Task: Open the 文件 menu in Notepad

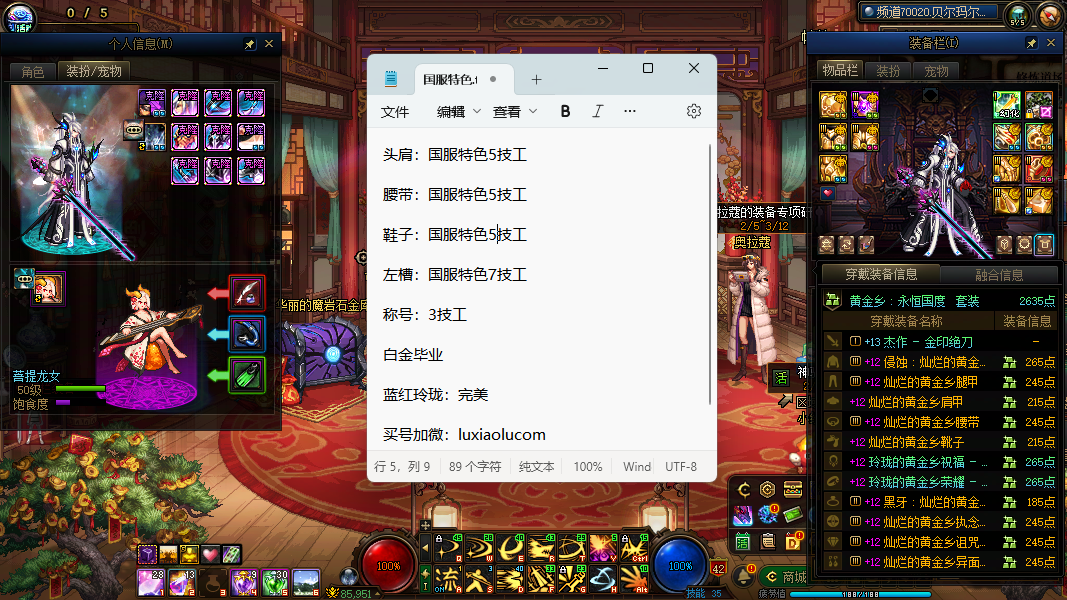Action: (x=395, y=111)
